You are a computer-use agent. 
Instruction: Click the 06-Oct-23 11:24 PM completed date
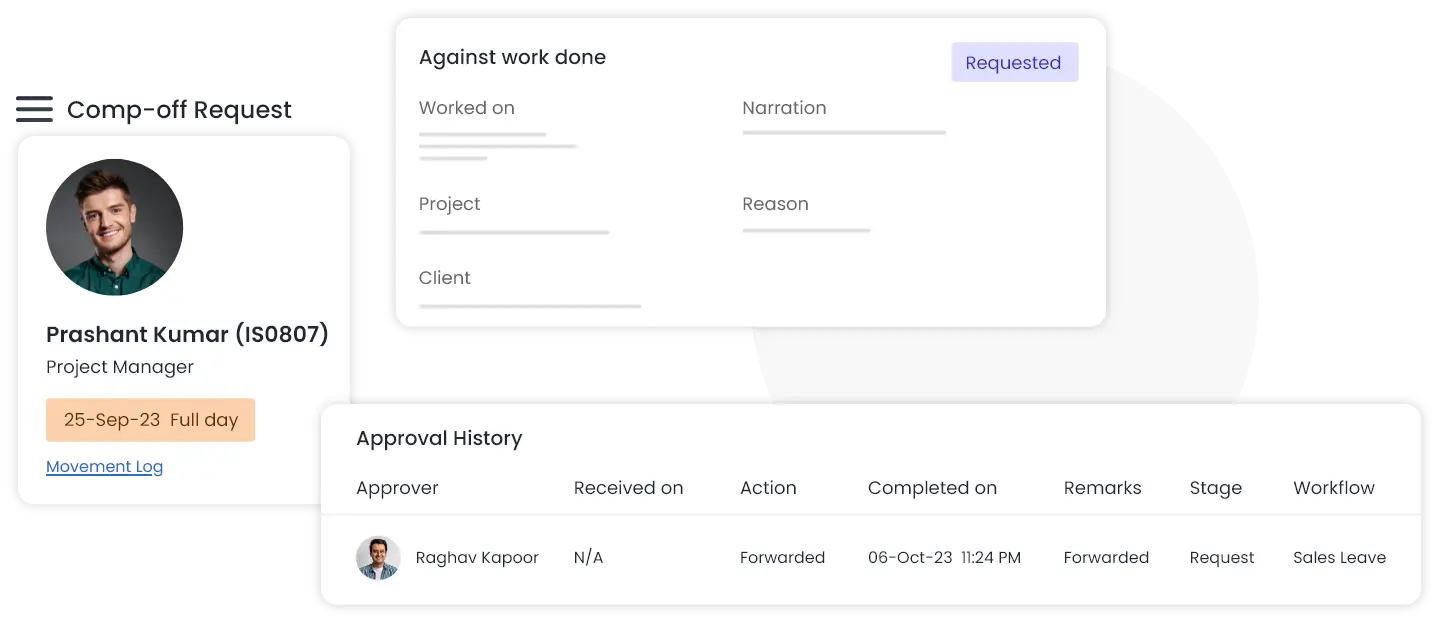click(x=944, y=558)
